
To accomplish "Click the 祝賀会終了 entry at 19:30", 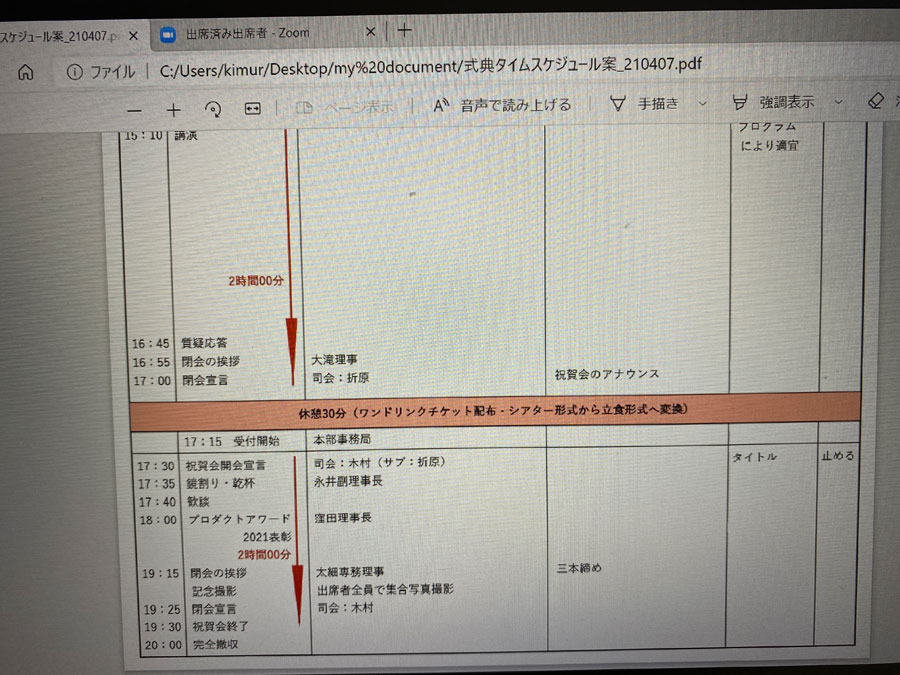I will point(220,626).
